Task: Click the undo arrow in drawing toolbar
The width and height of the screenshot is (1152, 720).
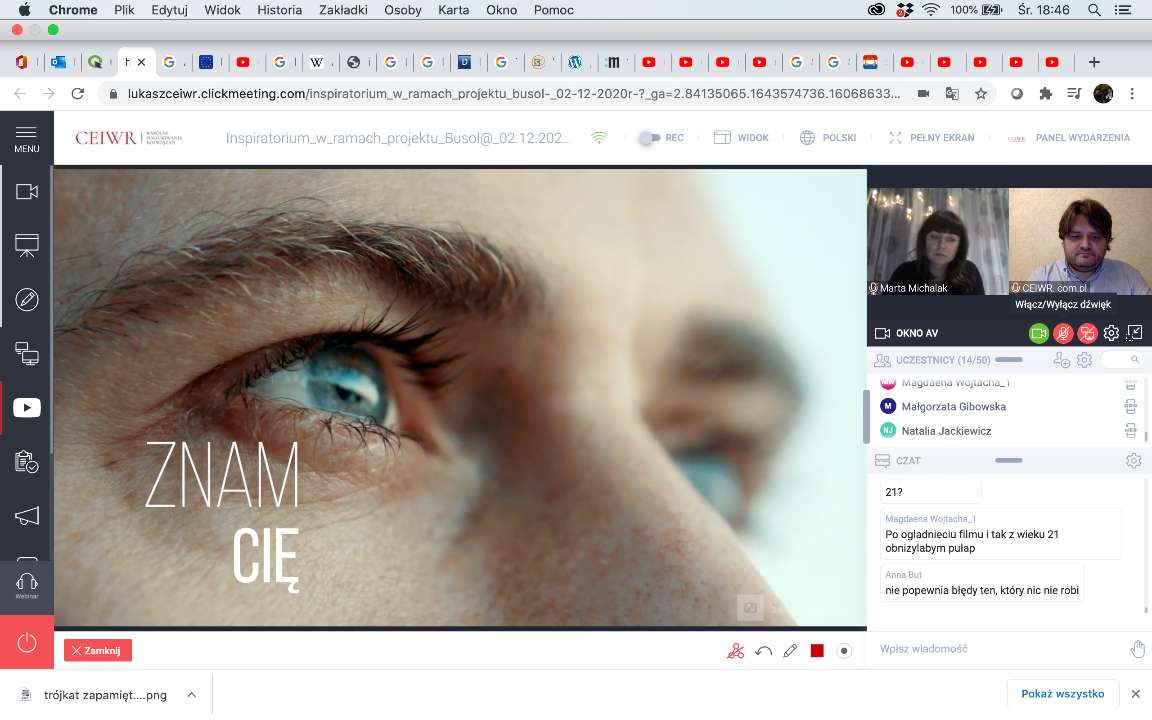Action: coord(763,651)
